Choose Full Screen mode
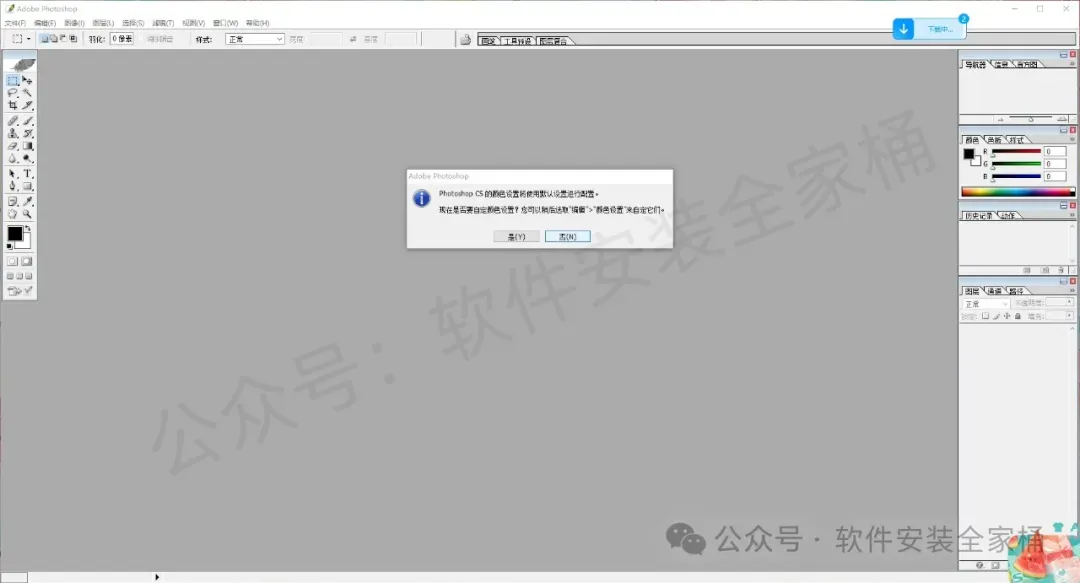Image resolution: width=1080 pixels, height=583 pixels. [x=28, y=276]
